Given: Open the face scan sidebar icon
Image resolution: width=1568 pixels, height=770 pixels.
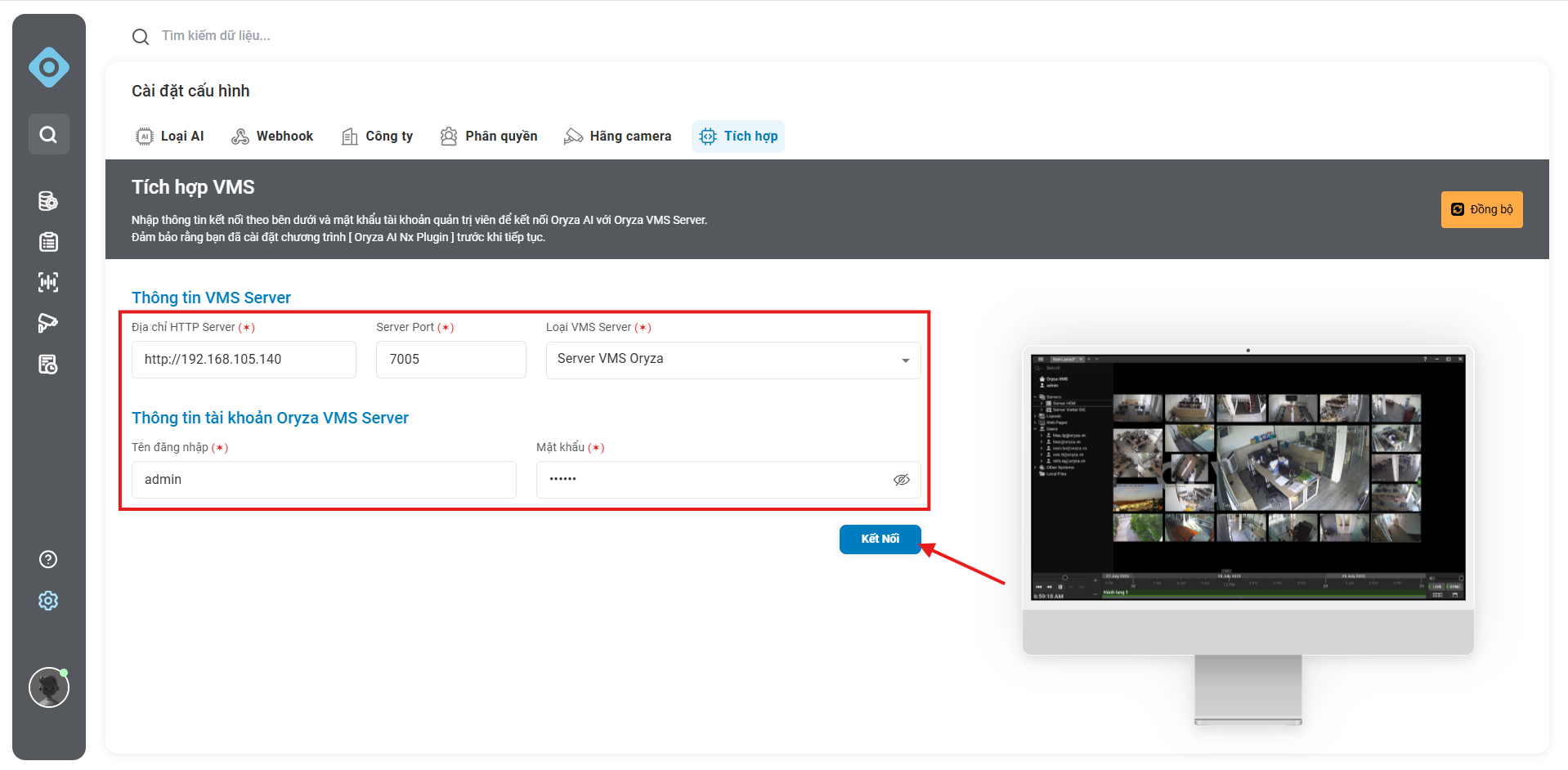Looking at the screenshot, I should pos(48,283).
